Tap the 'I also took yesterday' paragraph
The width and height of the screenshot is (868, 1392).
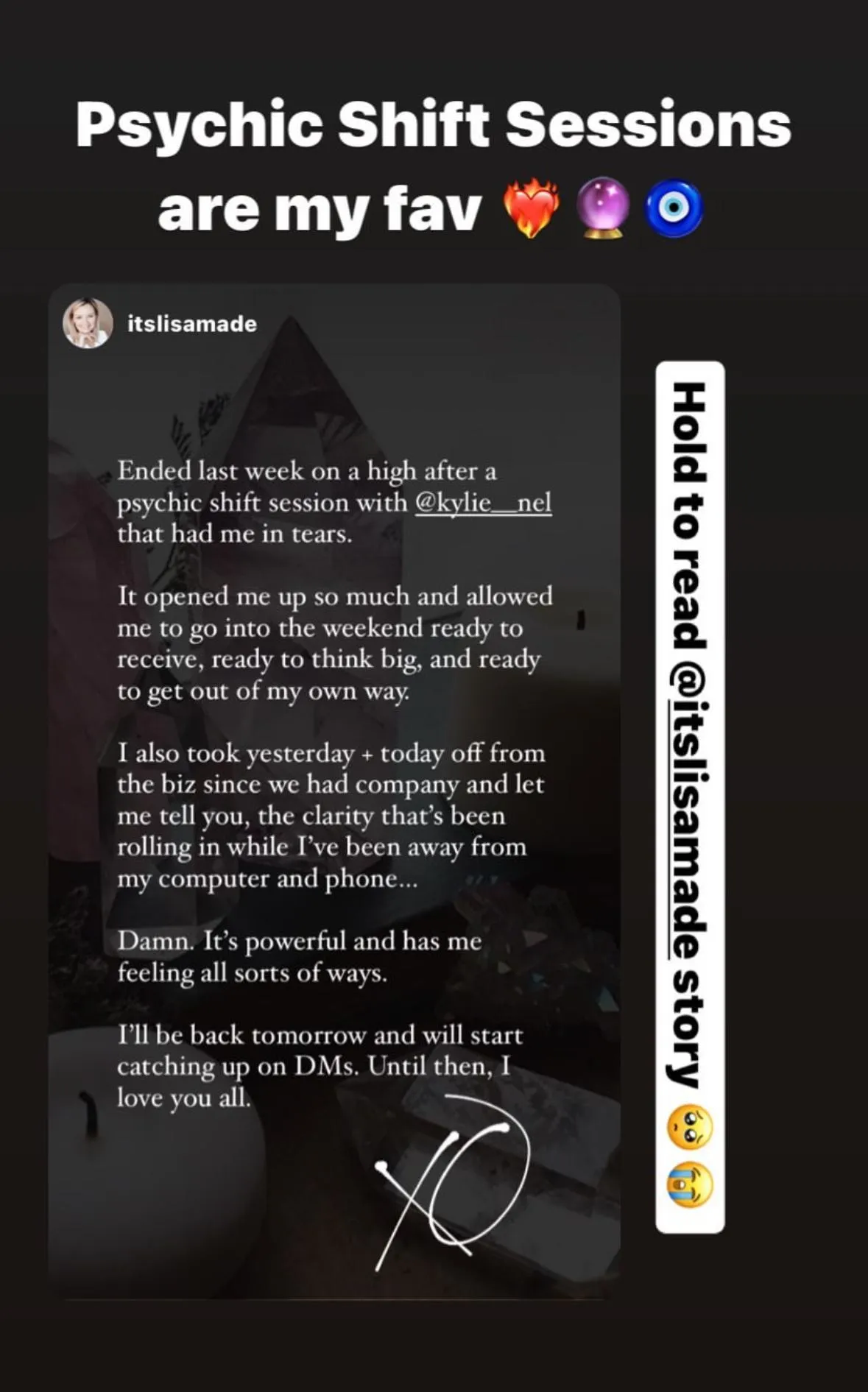(331, 816)
